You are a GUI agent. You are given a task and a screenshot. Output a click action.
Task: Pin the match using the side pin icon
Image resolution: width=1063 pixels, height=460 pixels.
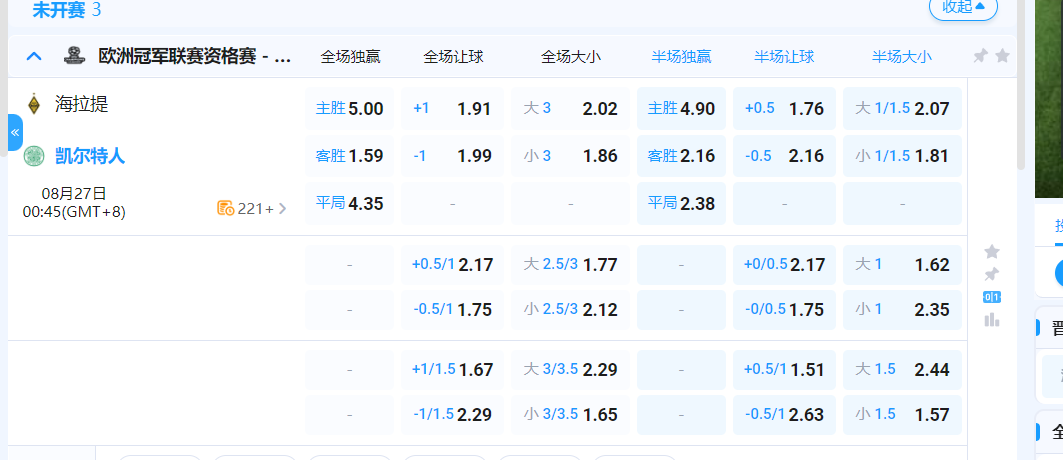pos(992,274)
